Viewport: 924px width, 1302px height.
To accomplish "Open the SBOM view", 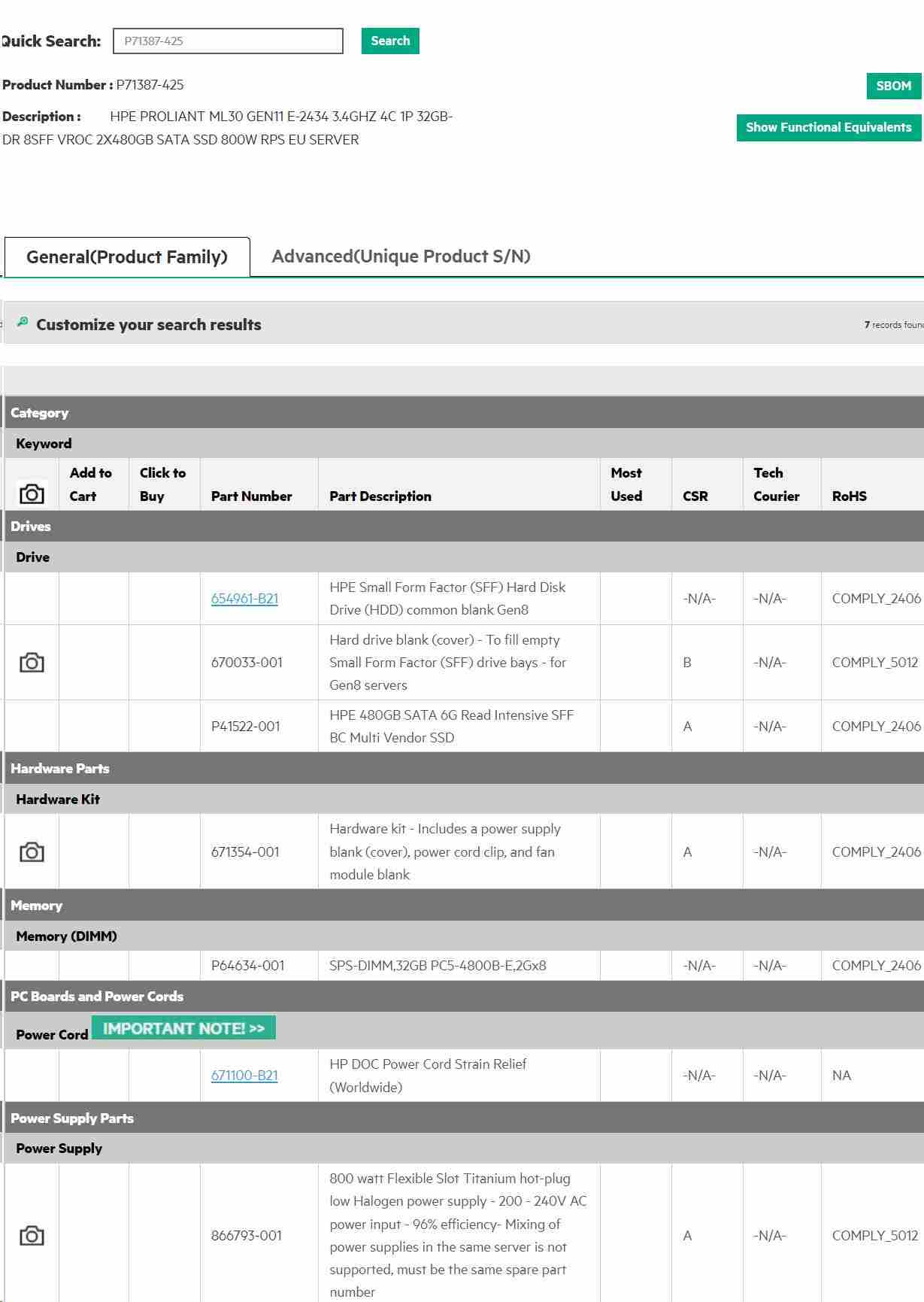I will (x=892, y=86).
